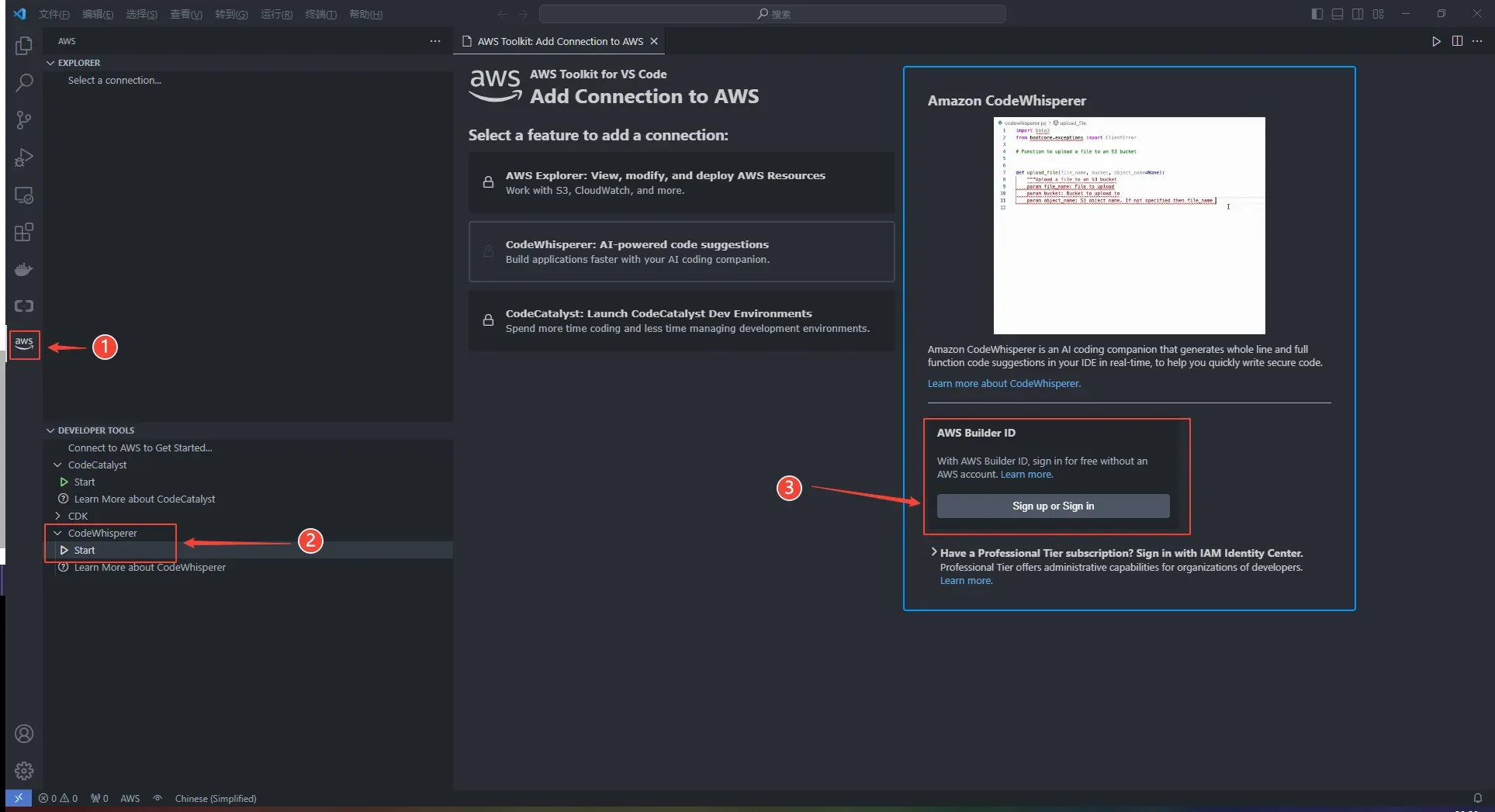Open AWS panel more actions ellipsis

click(x=435, y=41)
